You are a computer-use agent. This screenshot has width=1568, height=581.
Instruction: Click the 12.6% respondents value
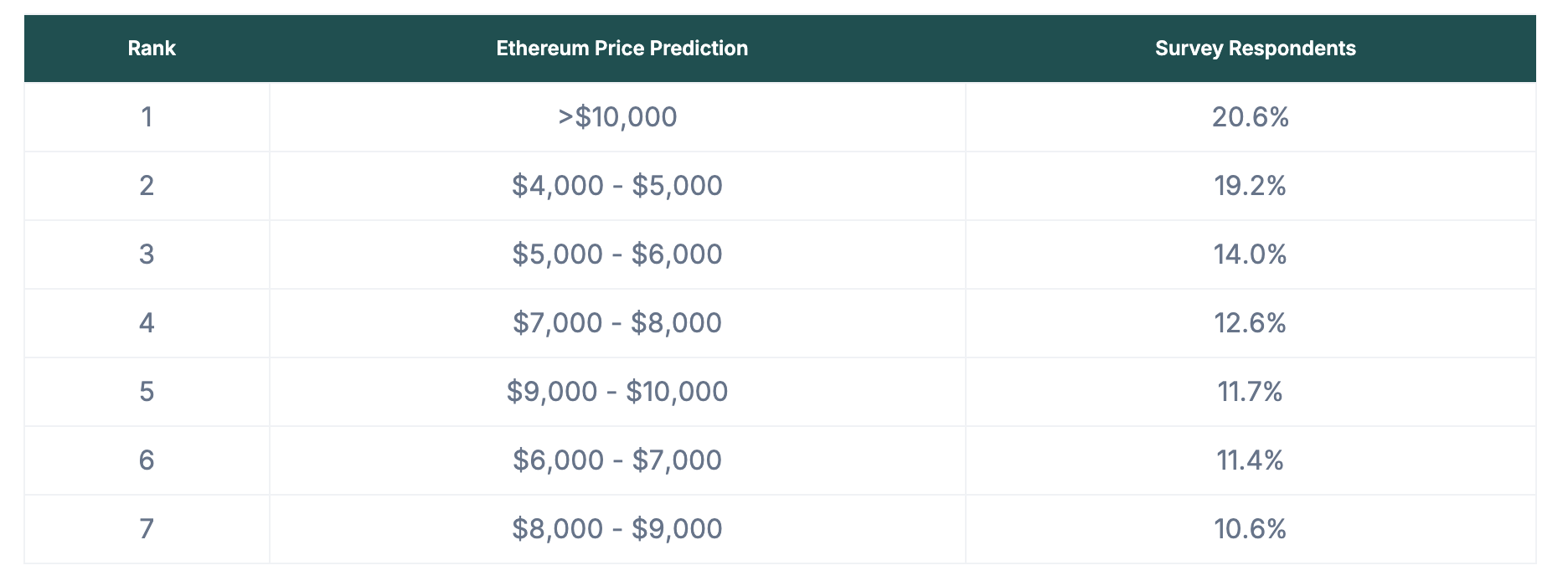pyautogui.click(x=1250, y=323)
